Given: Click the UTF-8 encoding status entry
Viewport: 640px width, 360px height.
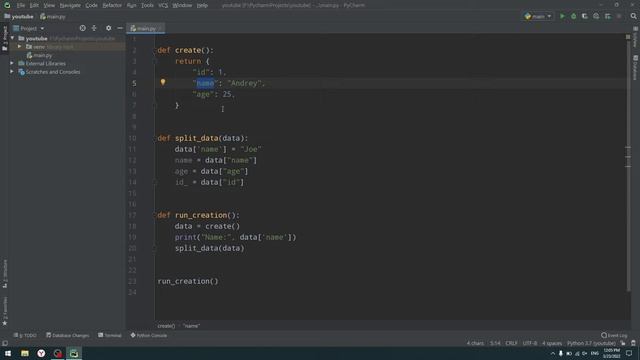Looking at the screenshot, I should click(x=530, y=343).
